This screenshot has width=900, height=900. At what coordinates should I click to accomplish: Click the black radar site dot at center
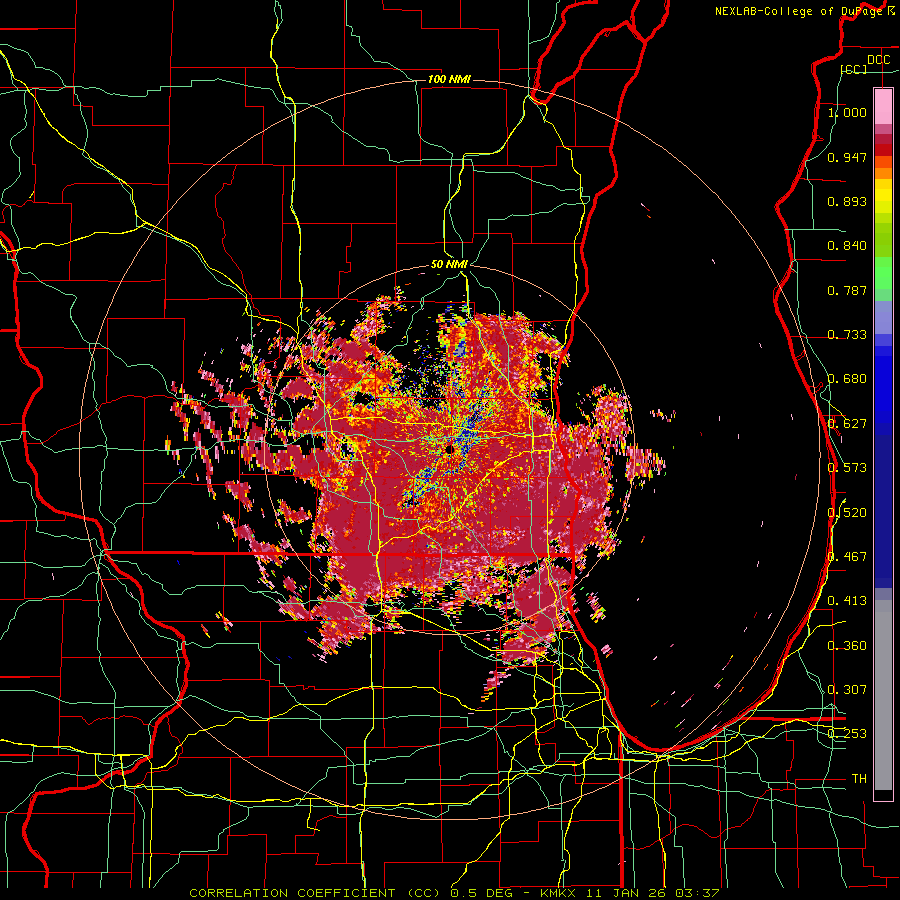[449, 450]
